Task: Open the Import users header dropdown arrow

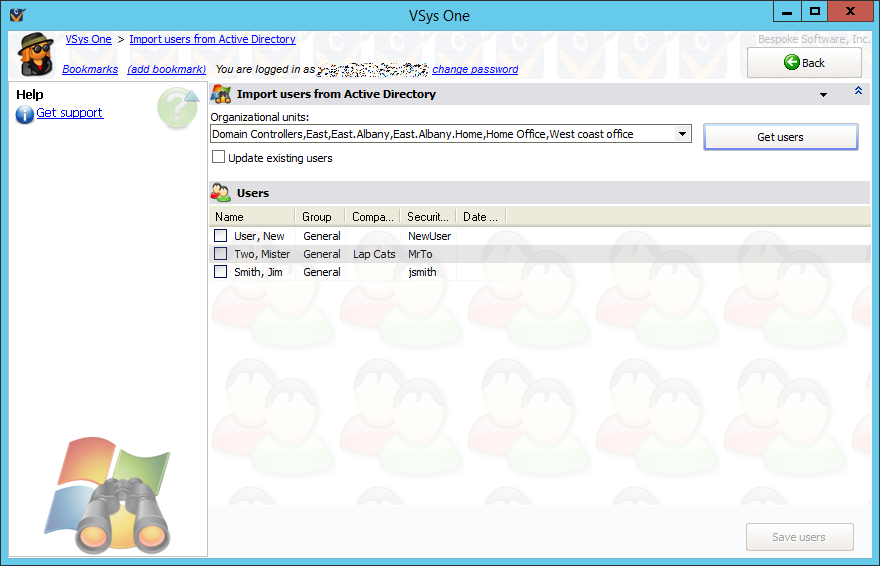Action: 823,95
